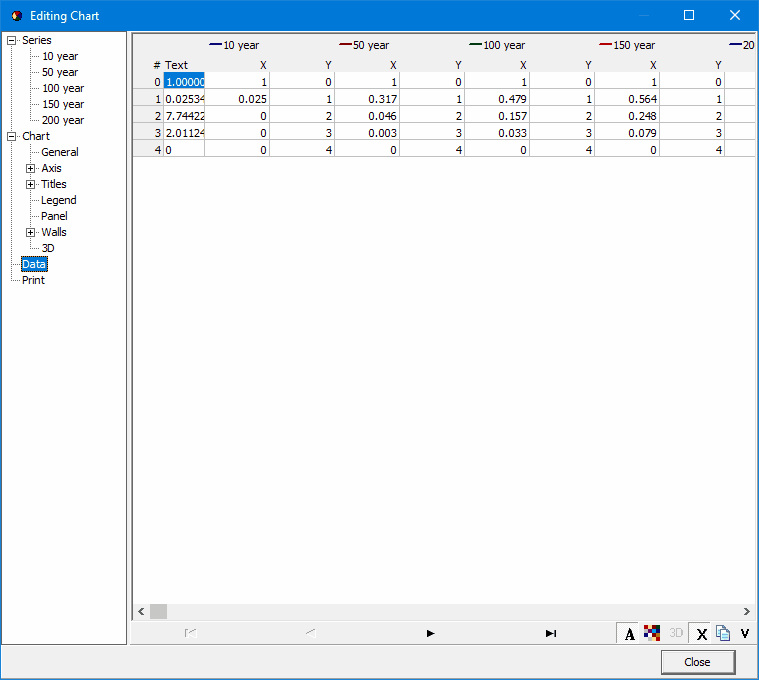This screenshot has height=680, width=759.
Task: Toggle the X values column icon
Action: click(701, 633)
